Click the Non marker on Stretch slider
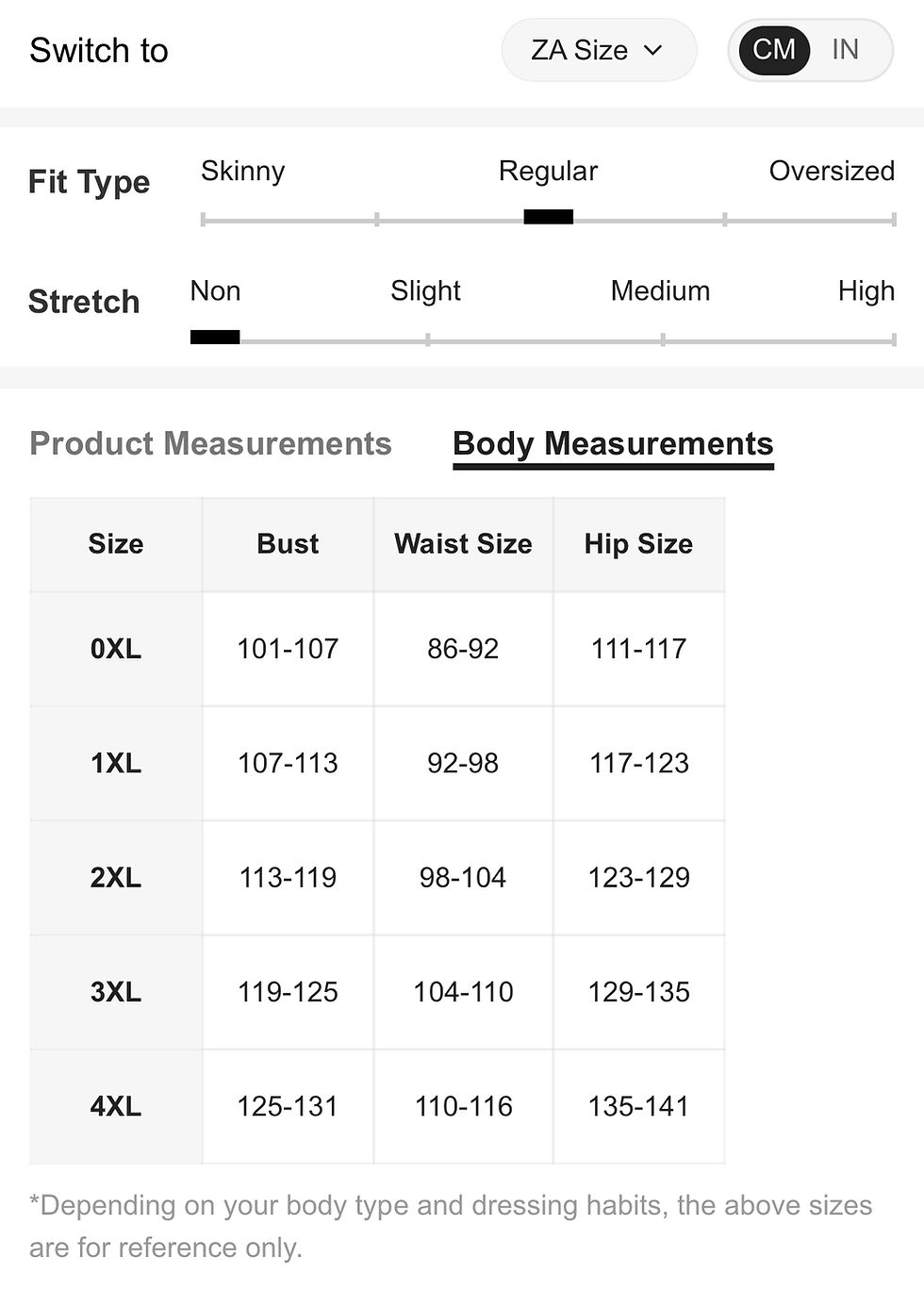This screenshot has width=924, height=1290. coord(215,337)
